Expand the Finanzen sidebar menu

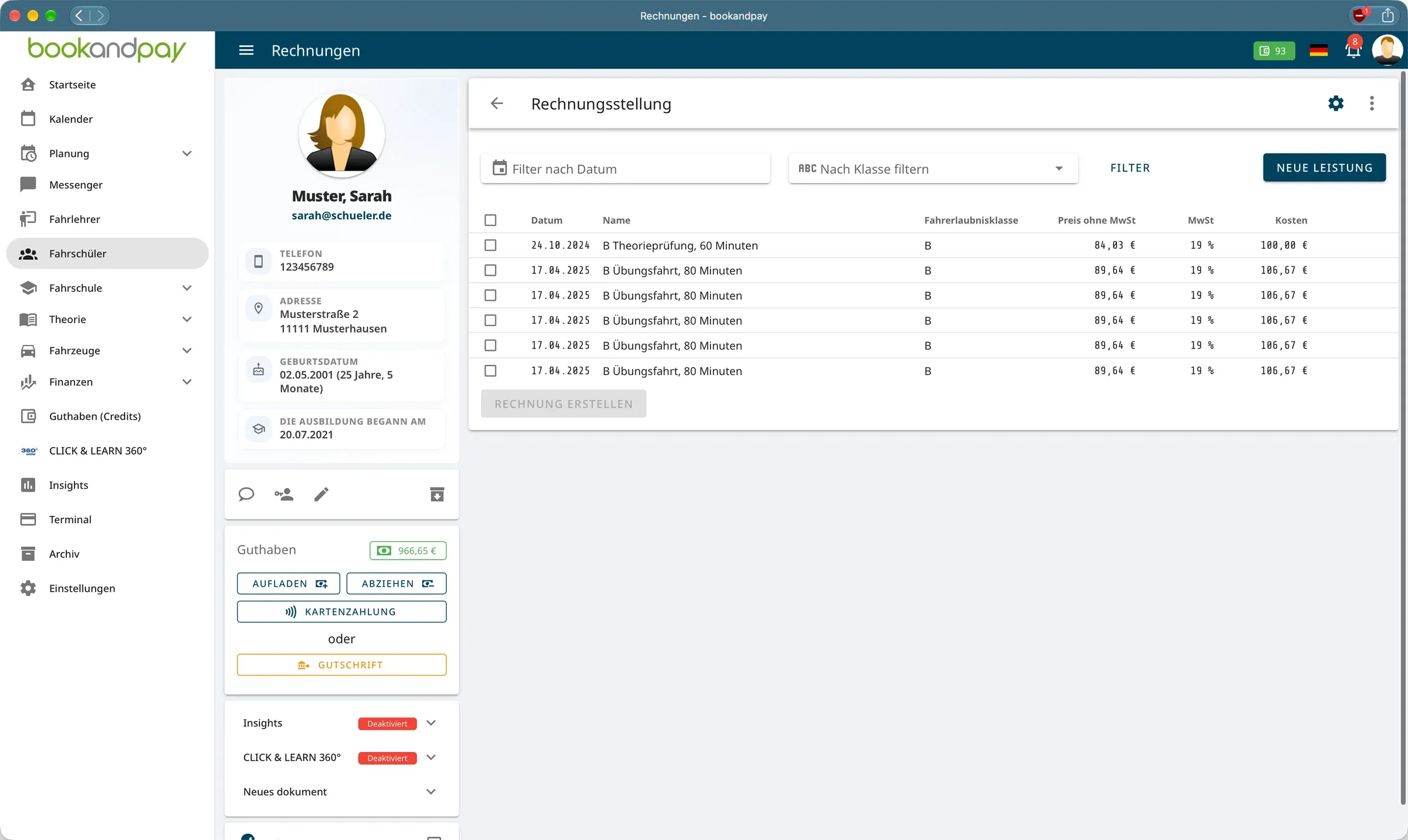click(x=107, y=382)
